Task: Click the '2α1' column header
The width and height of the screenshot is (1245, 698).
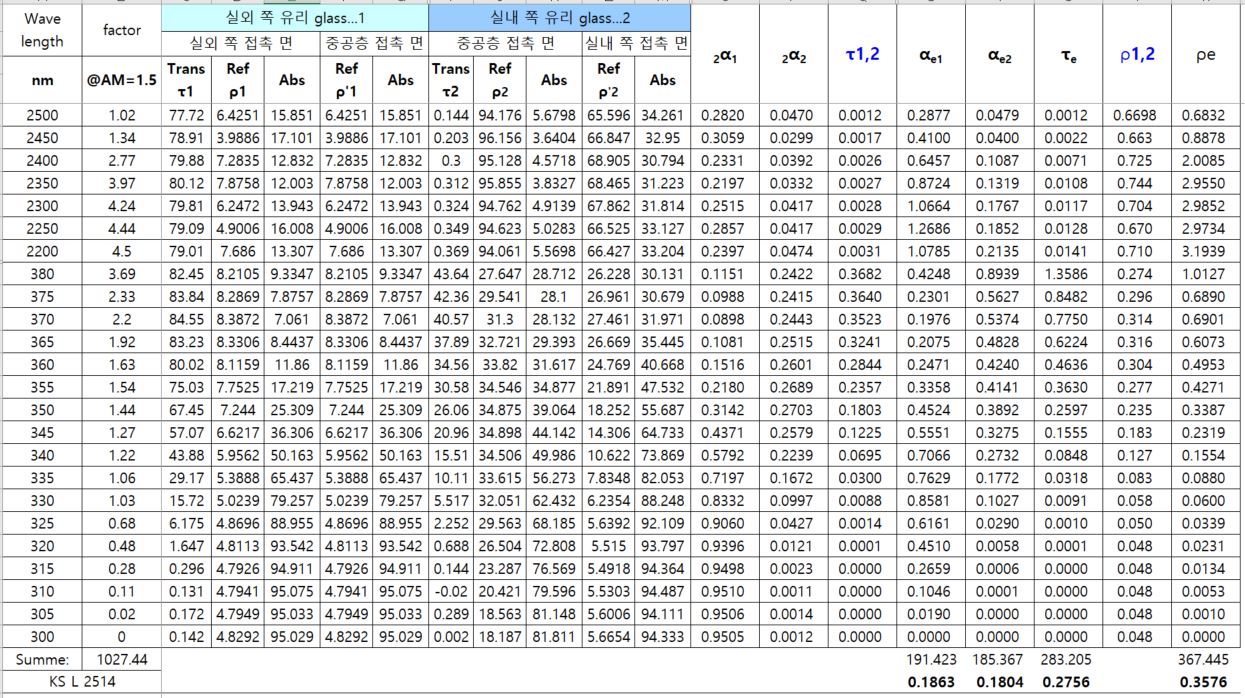Action: tap(725, 56)
